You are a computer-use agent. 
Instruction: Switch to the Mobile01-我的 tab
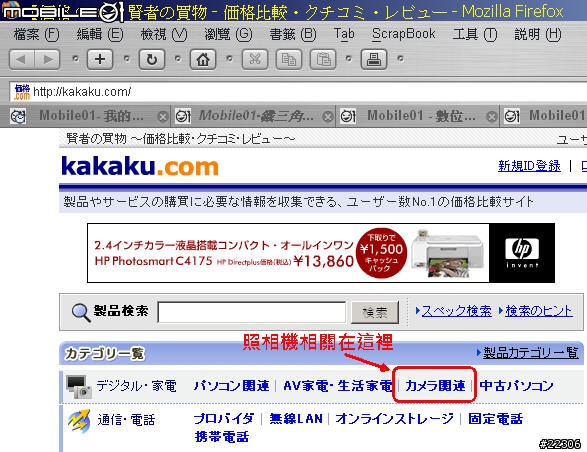pos(89,116)
